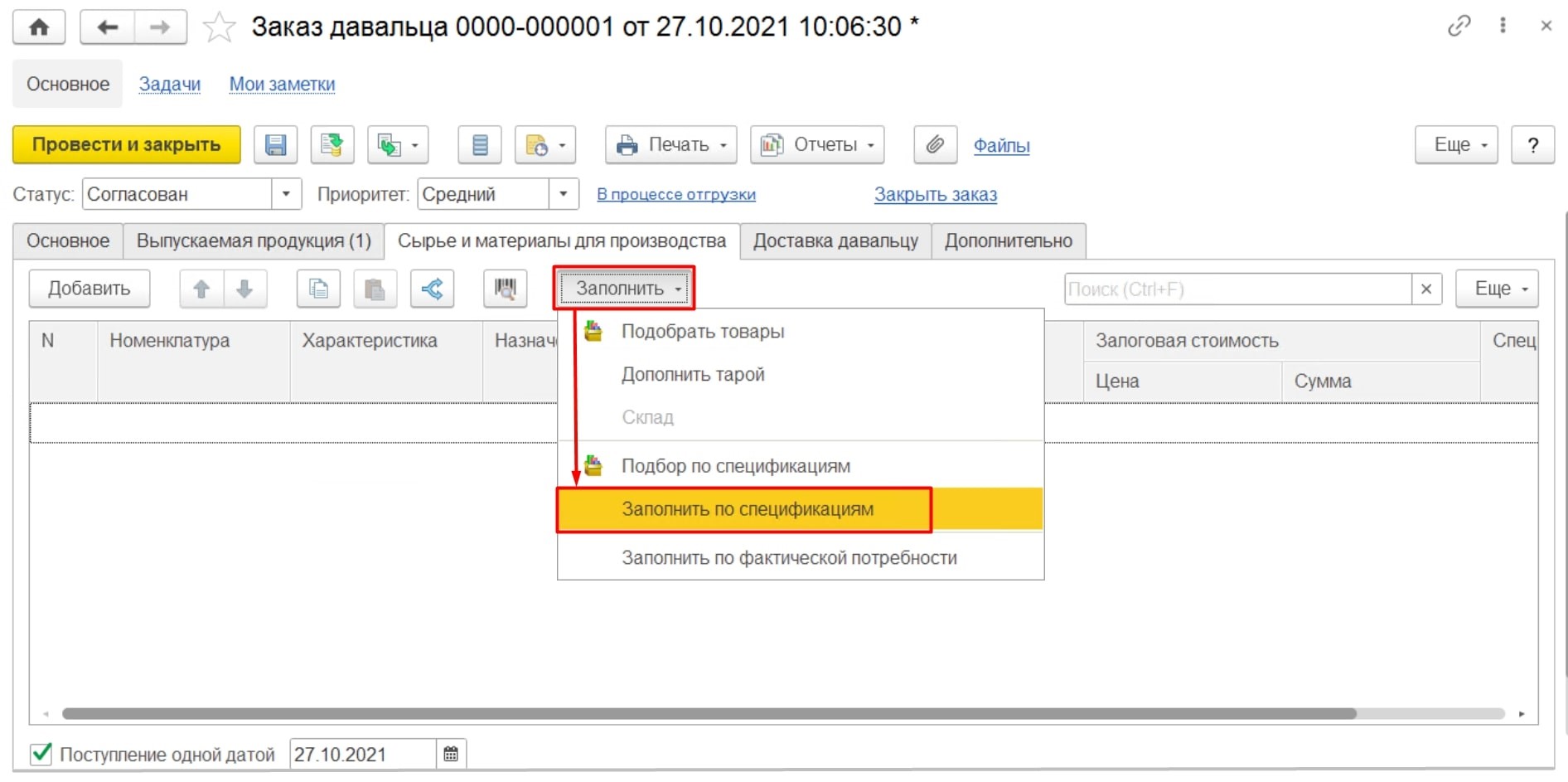
Task: Move row down arrow icon
Action: pos(244,289)
